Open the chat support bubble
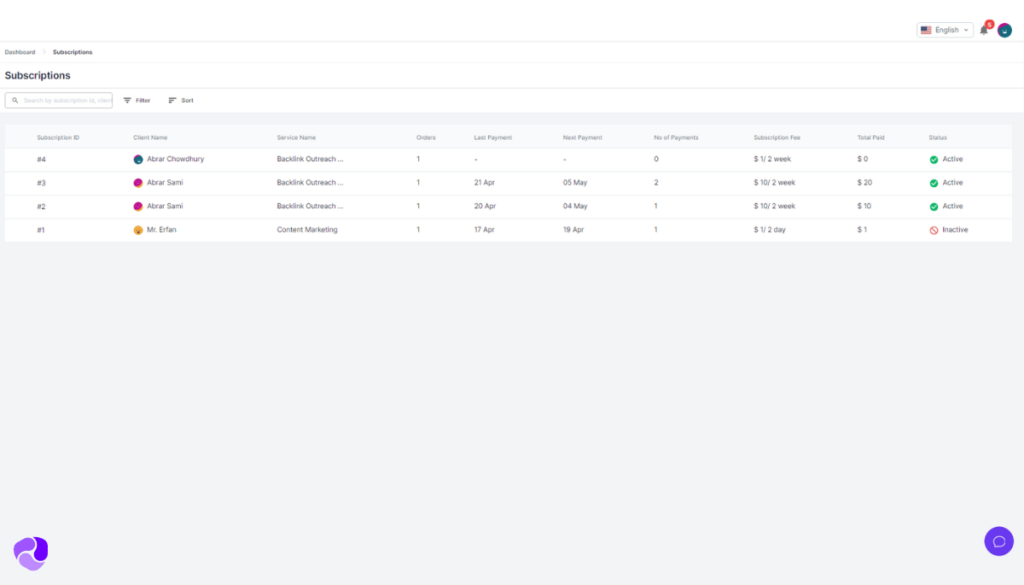The height and width of the screenshot is (585, 1024). [998, 541]
